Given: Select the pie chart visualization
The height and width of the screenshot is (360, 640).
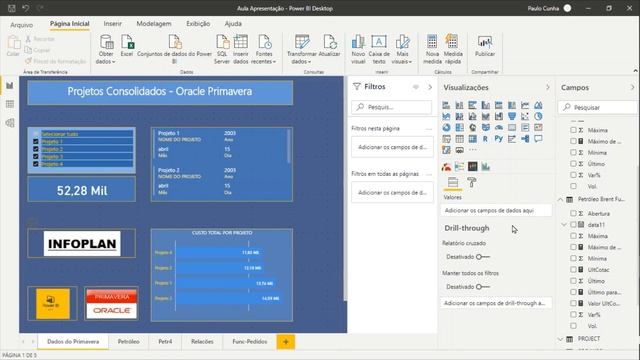Looking at the screenshot, I should click(x=538, y=116).
